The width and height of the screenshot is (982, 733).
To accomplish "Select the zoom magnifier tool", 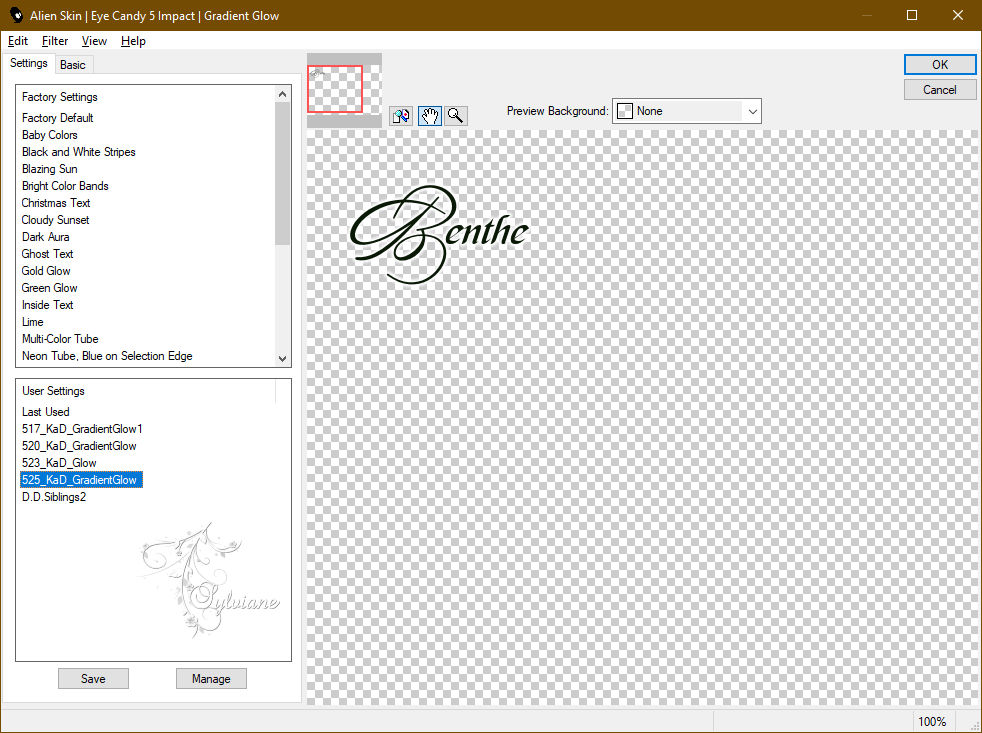I will point(456,116).
